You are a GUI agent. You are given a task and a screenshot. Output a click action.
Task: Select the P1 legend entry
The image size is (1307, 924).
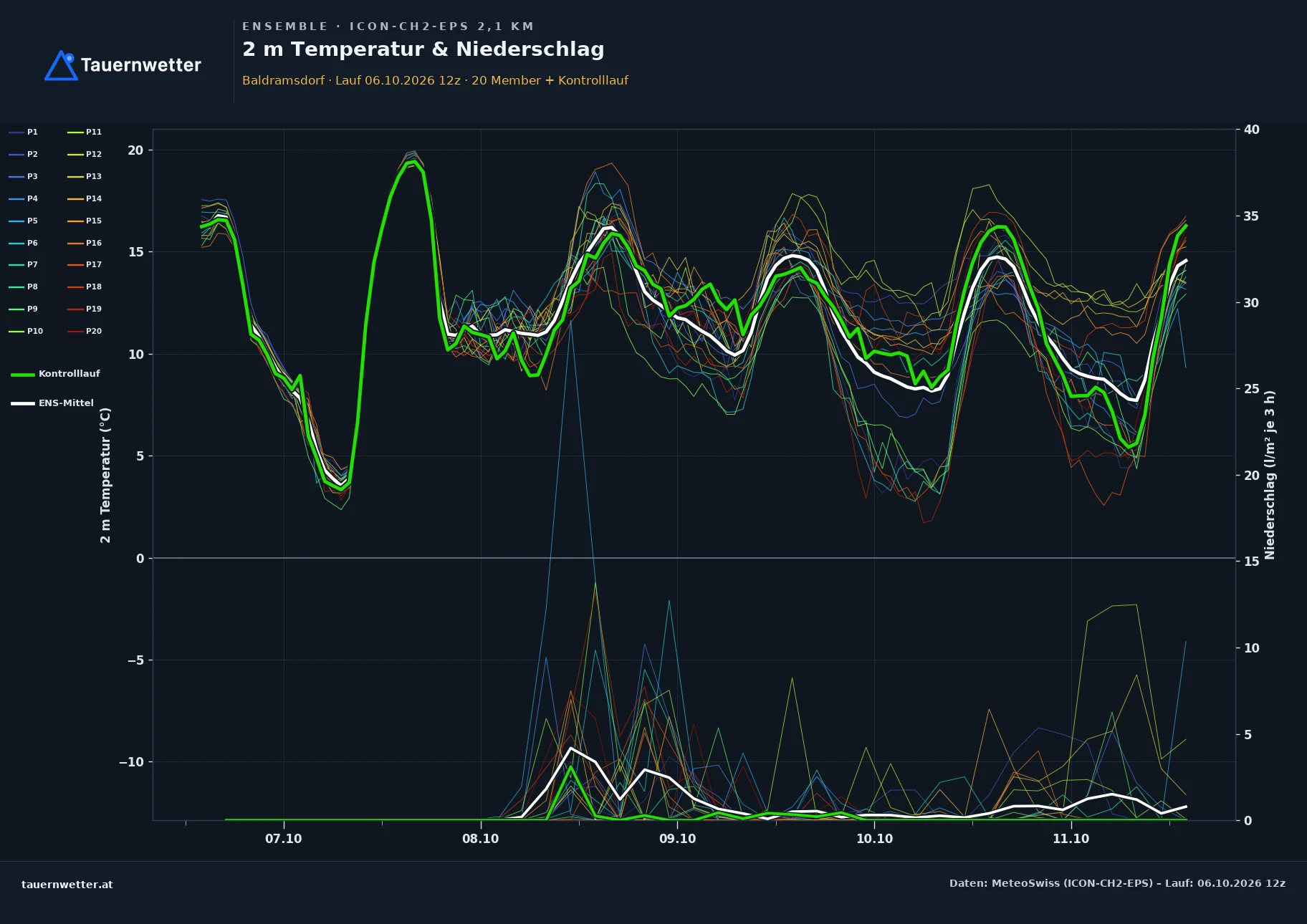(24, 132)
